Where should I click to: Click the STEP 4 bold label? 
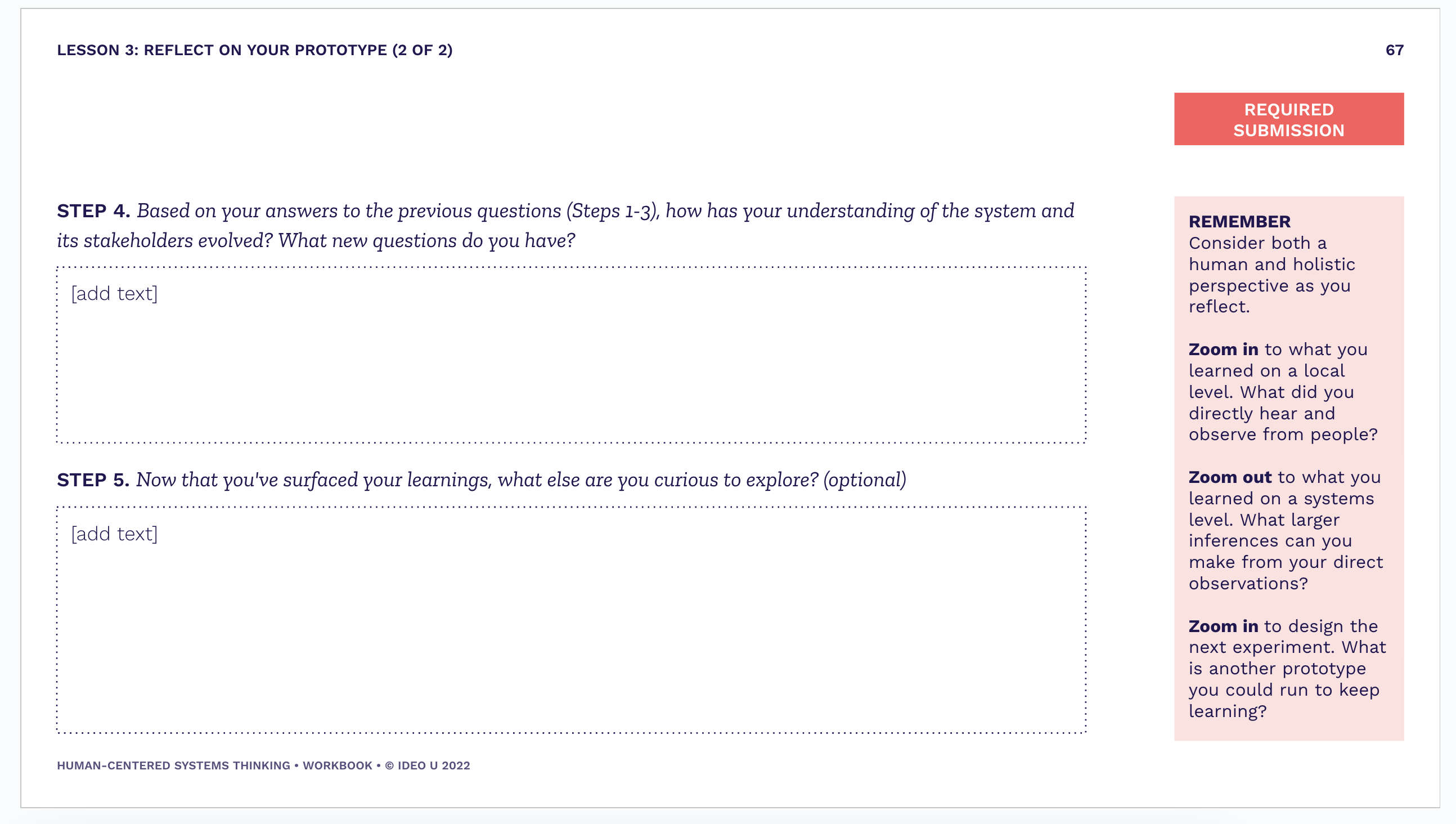(x=93, y=211)
